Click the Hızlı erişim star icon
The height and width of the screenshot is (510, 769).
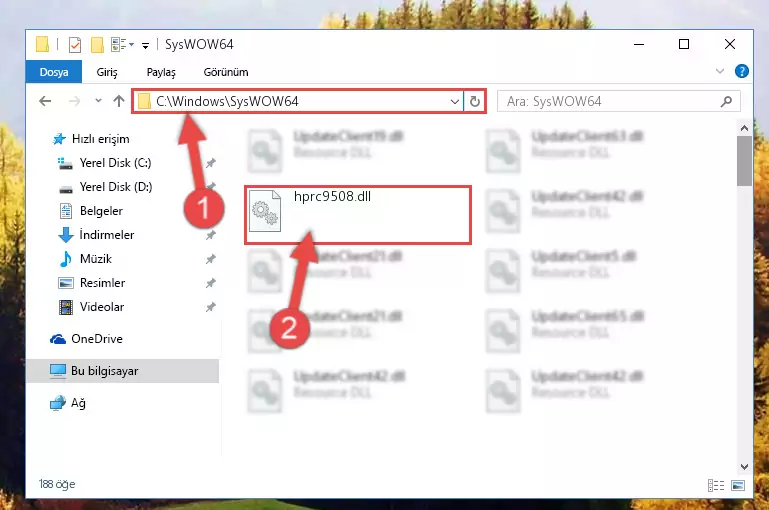(x=59, y=139)
